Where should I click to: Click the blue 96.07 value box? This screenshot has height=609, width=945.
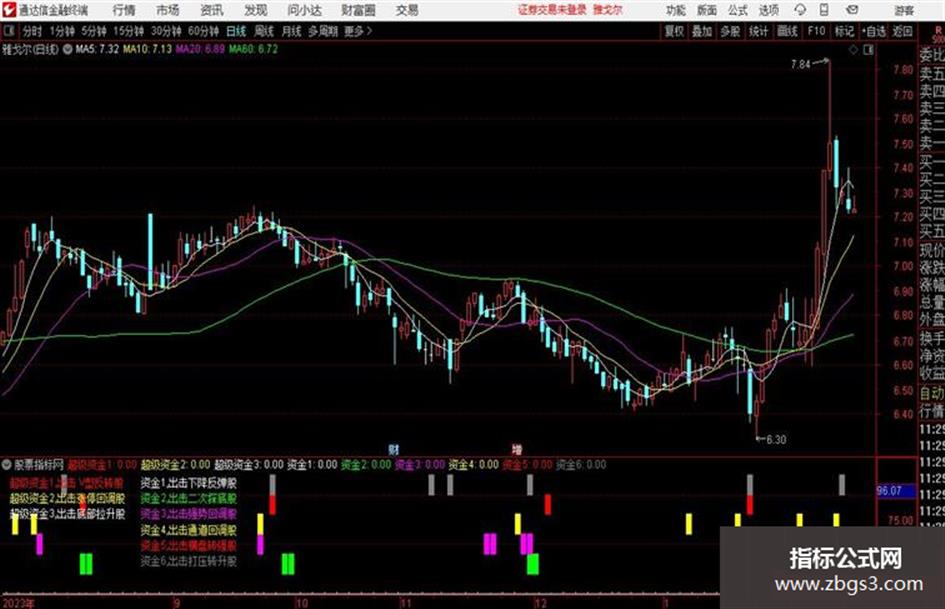click(896, 491)
